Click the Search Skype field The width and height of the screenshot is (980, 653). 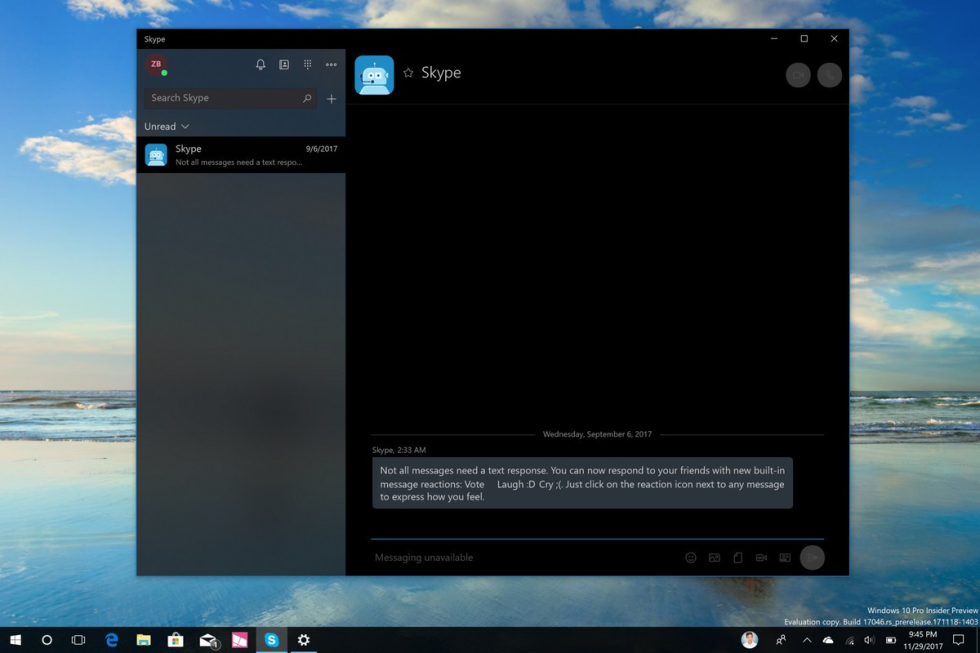224,98
